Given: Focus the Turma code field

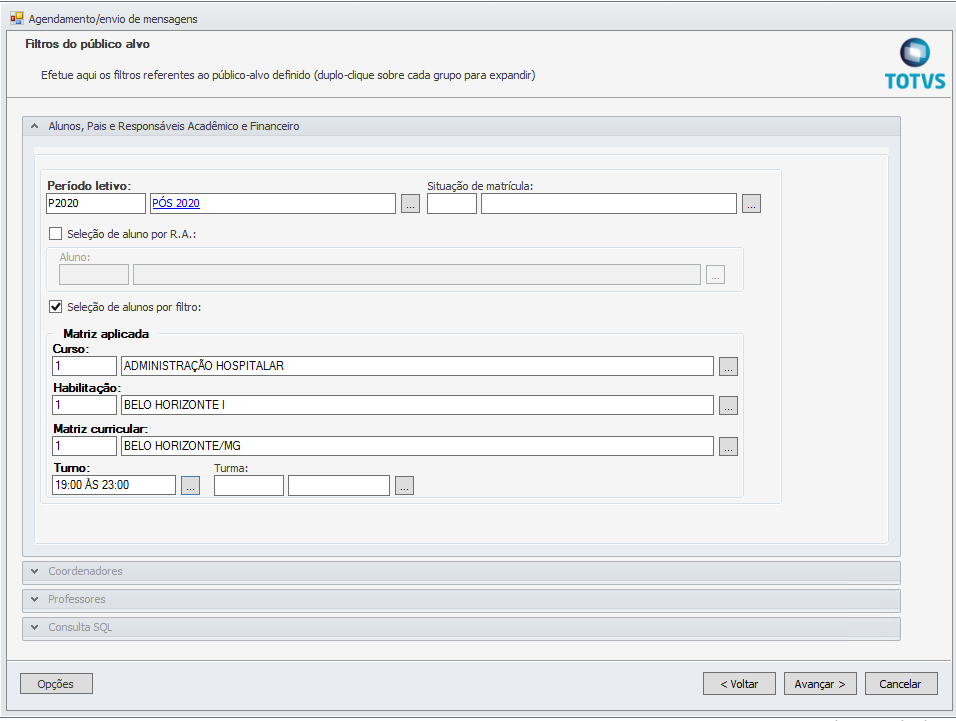Looking at the screenshot, I should click(x=249, y=486).
